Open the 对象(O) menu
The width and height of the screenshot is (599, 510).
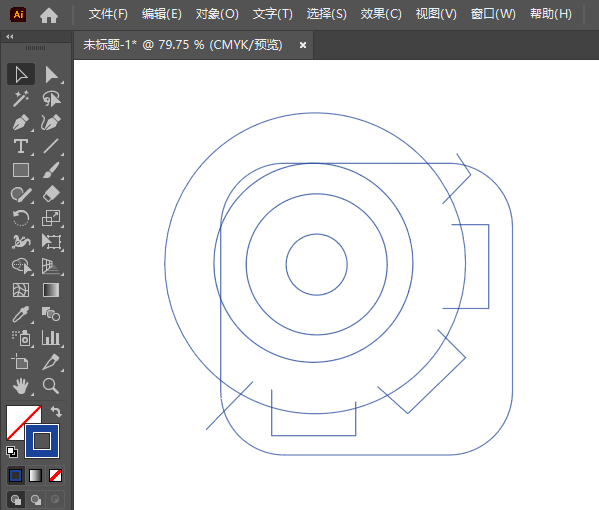pos(217,14)
